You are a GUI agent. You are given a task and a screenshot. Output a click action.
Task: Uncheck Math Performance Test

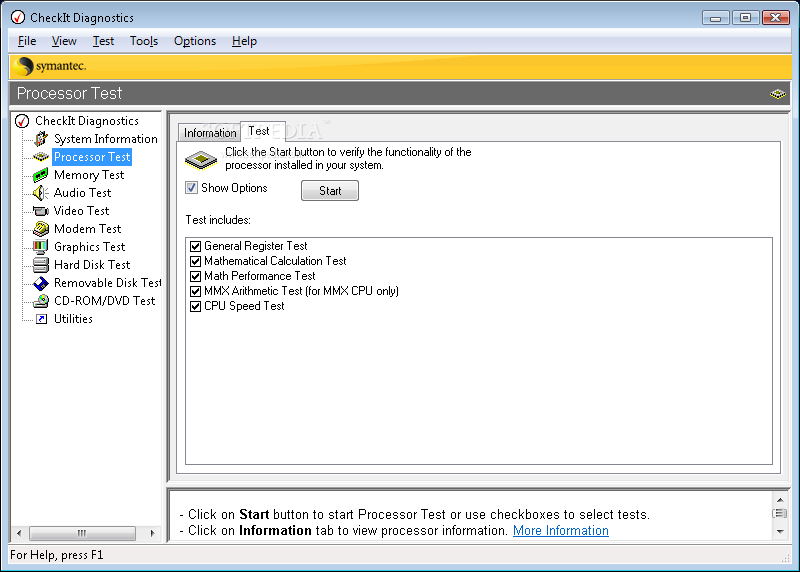(x=195, y=277)
